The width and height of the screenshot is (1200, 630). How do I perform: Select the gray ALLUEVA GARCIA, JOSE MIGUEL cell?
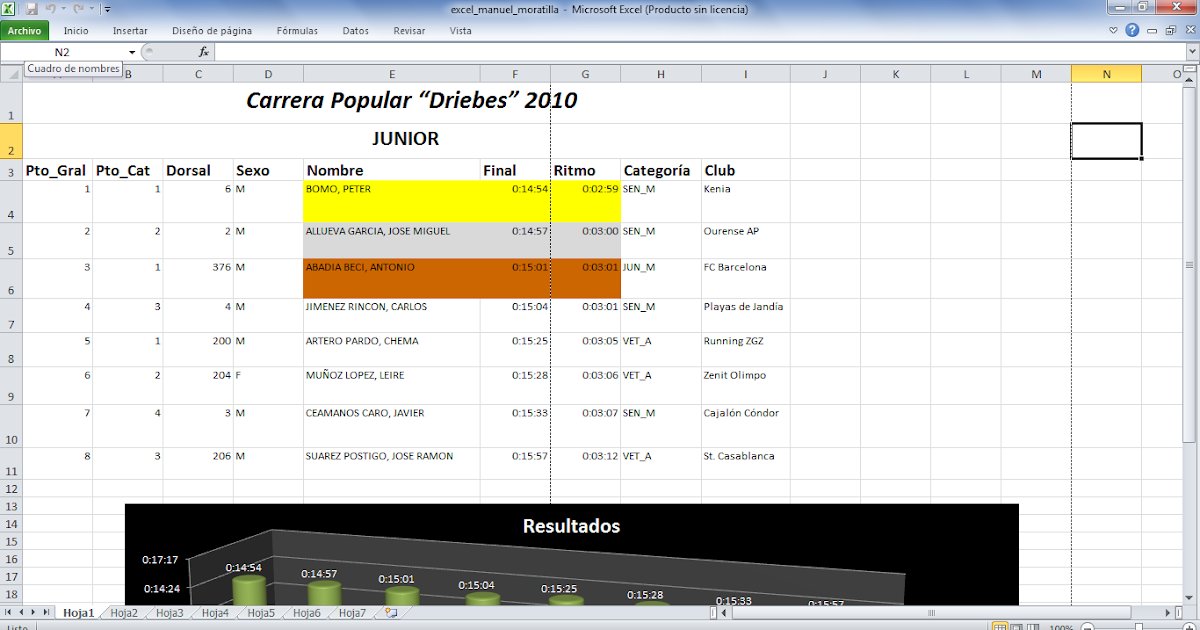tap(391, 240)
